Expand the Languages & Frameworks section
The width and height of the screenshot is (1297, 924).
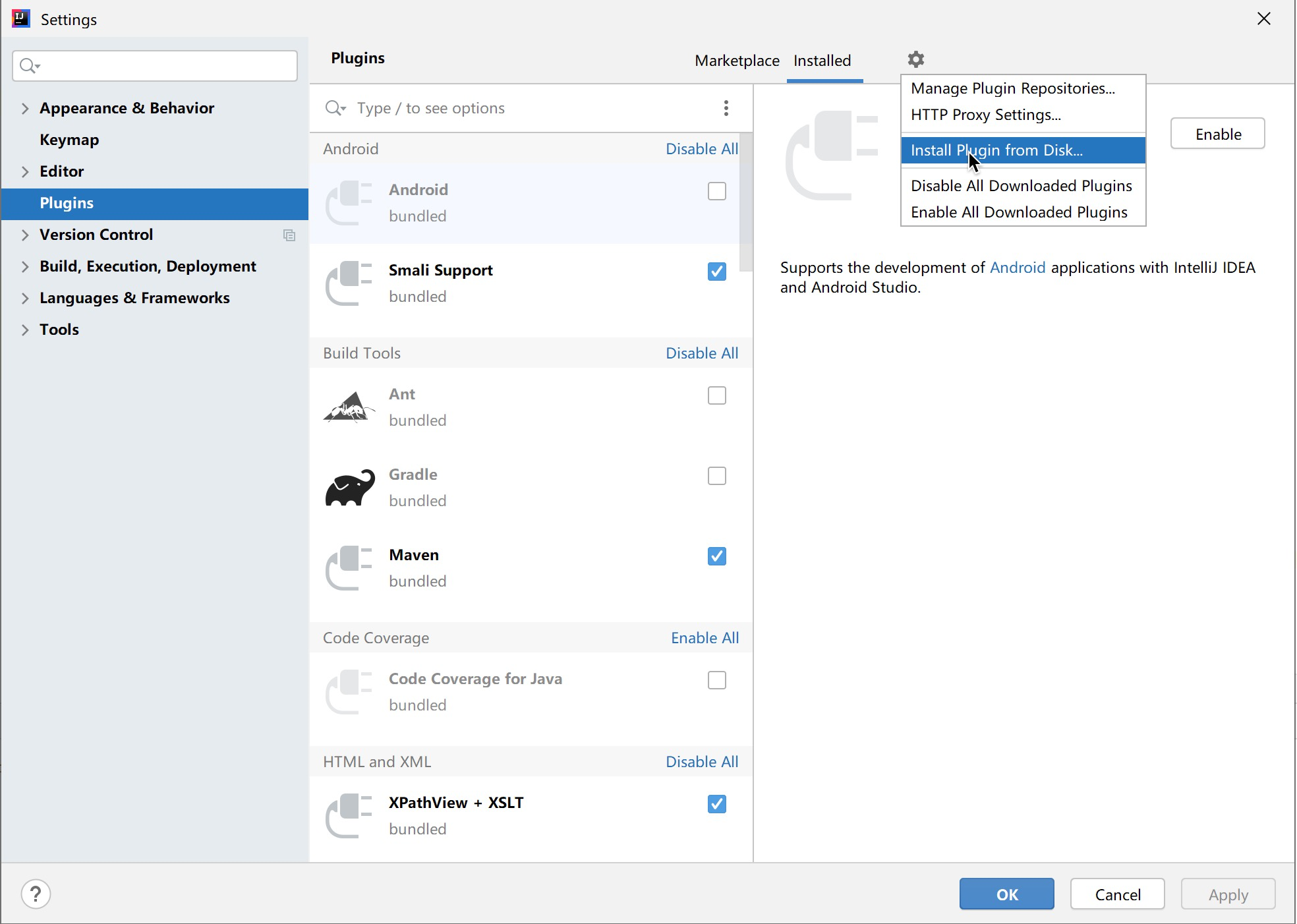click(25, 298)
